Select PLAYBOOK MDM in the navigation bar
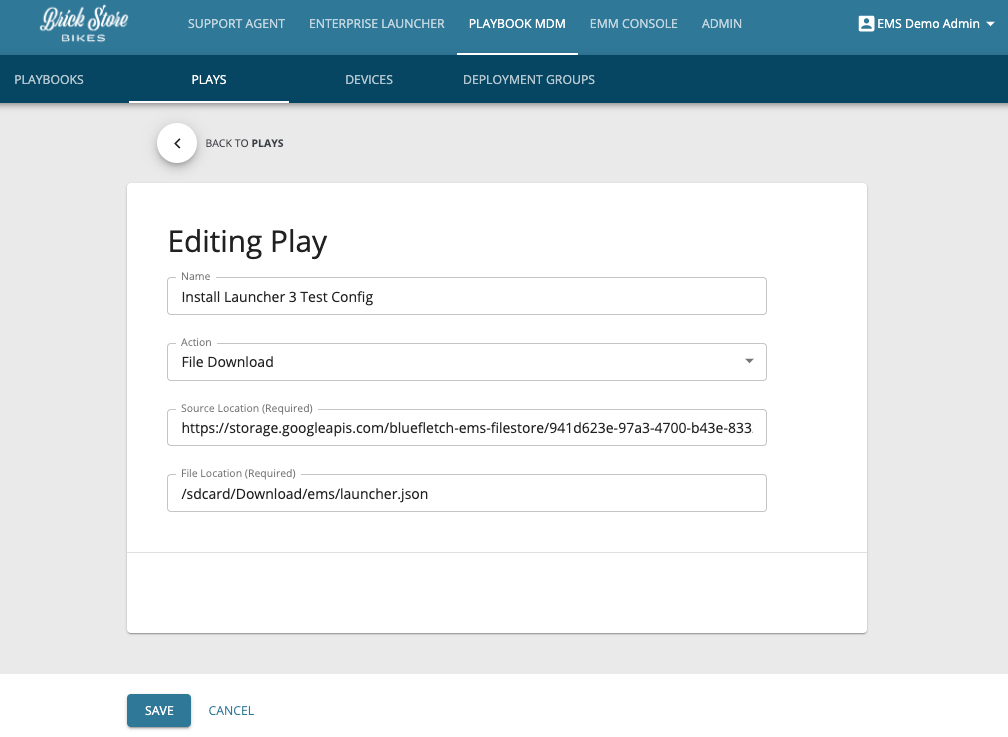The width and height of the screenshot is (1008, 737). [517, 23]
